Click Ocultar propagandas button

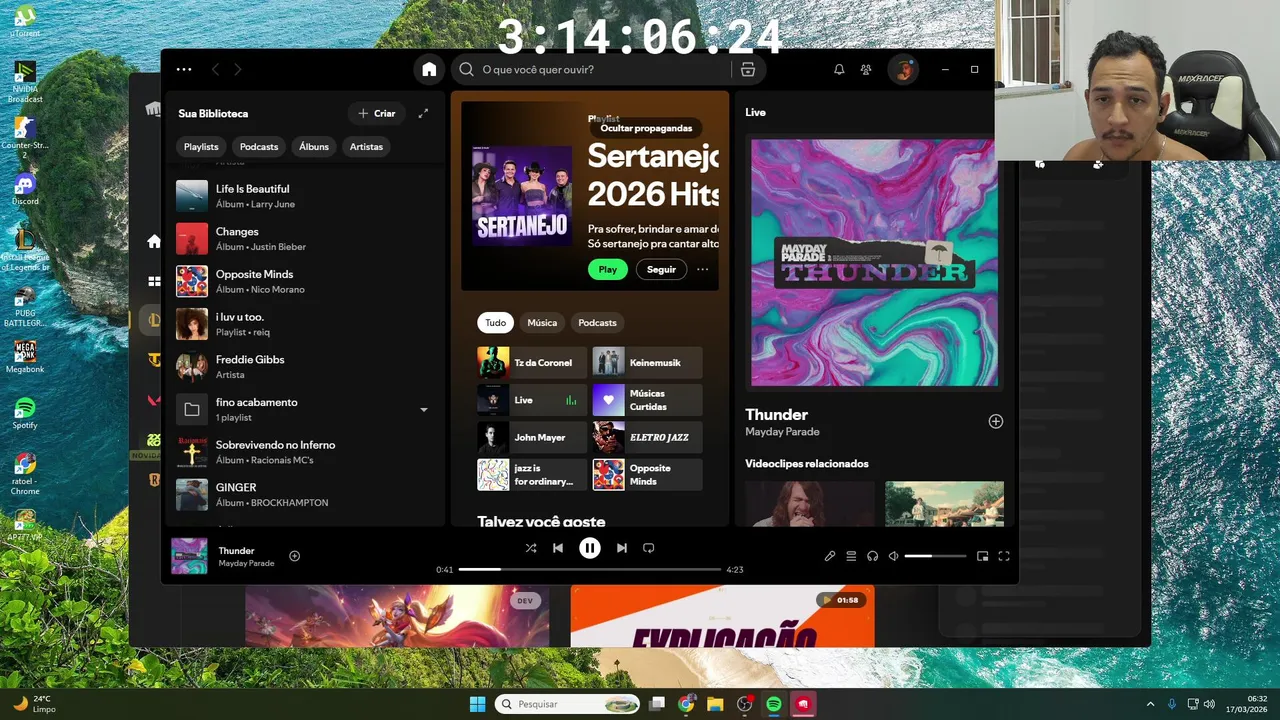tap(646, 128)
